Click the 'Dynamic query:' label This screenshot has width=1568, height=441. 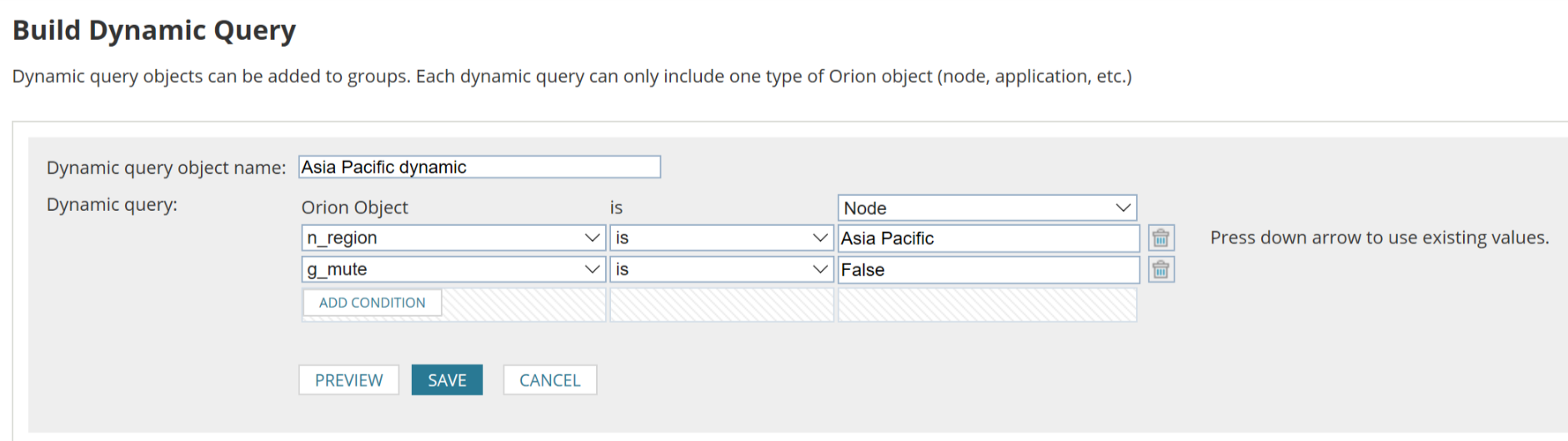(112, 205)
